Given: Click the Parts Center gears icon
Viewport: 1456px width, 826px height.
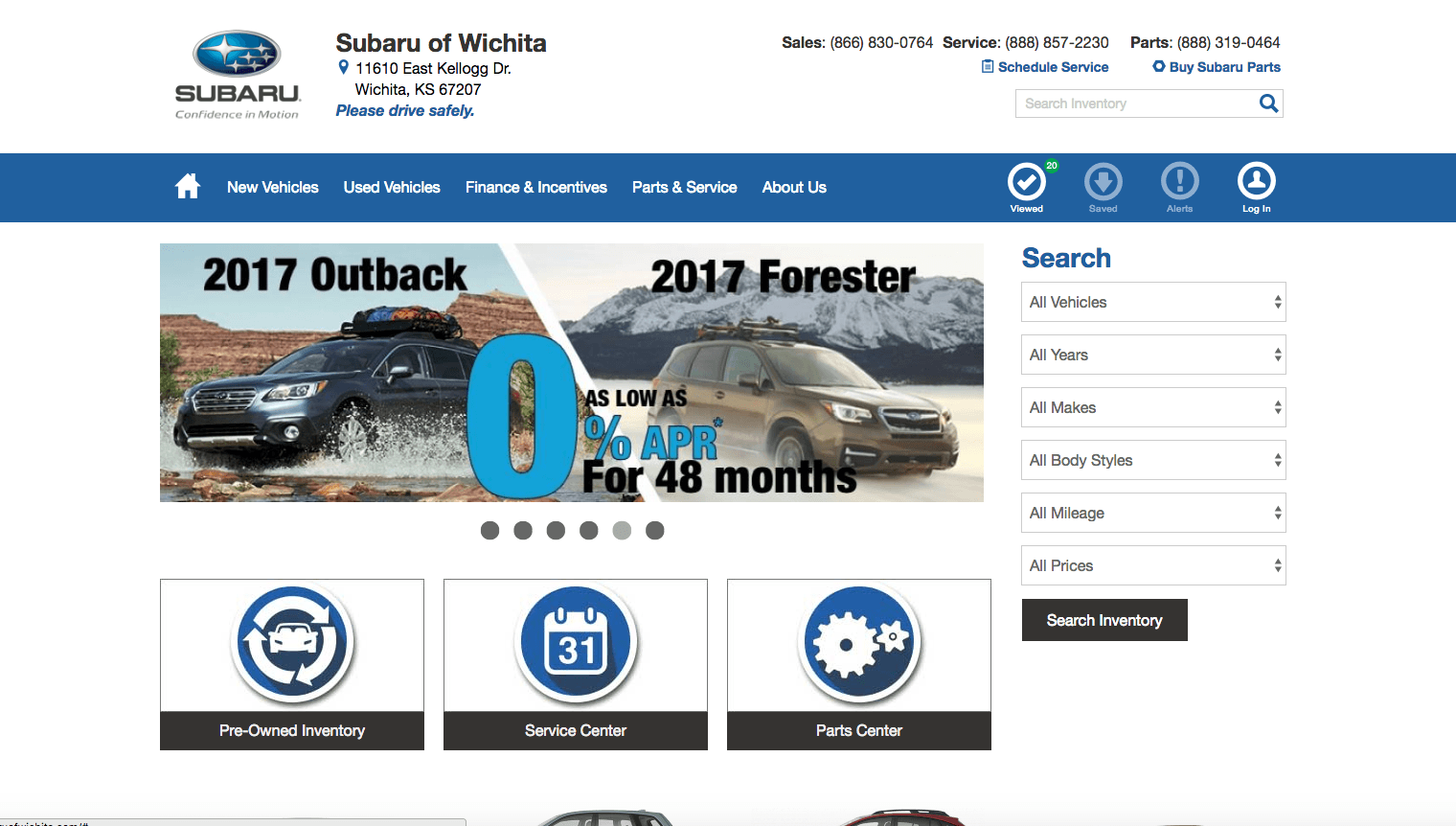Looking at the screenshot, I should [x=859, y=642].
